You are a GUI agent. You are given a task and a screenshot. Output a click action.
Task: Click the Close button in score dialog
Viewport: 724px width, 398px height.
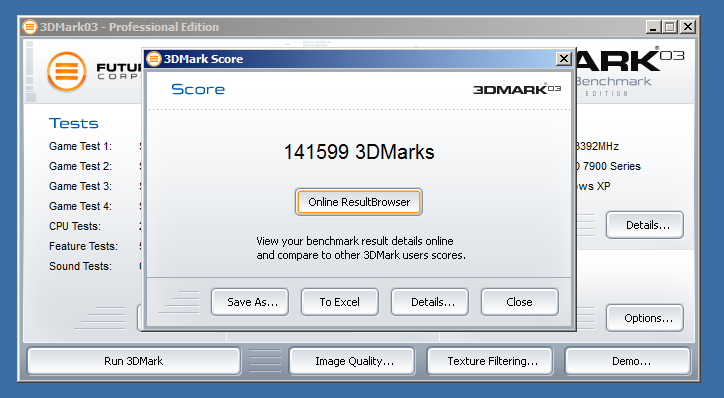click(x=519, y=302)
